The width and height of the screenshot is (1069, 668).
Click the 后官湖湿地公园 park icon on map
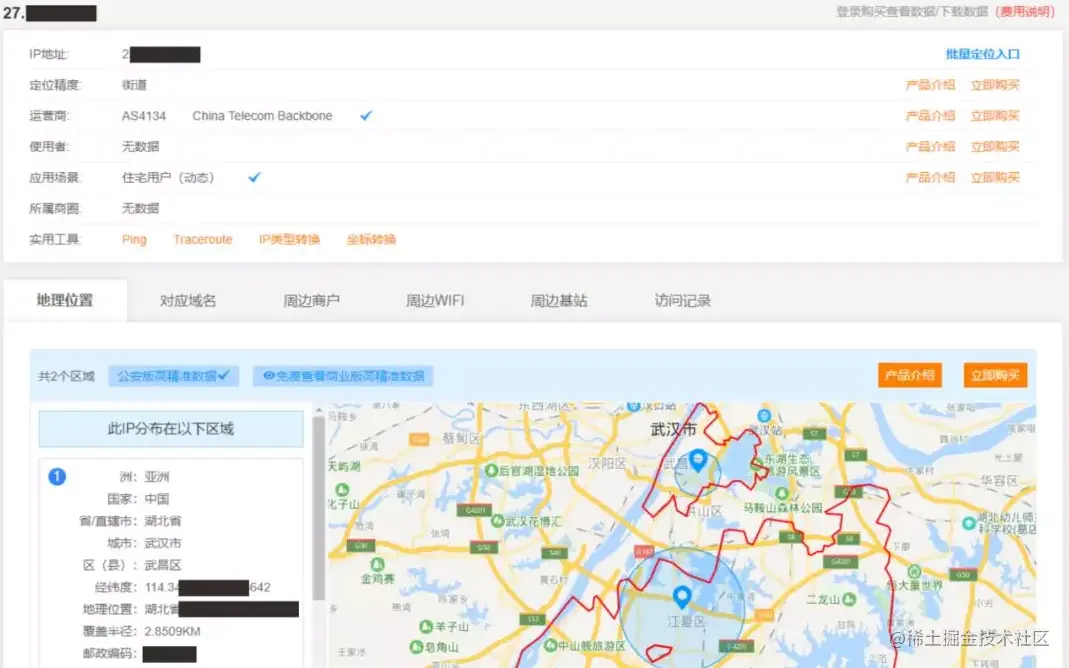click(491, 470)
